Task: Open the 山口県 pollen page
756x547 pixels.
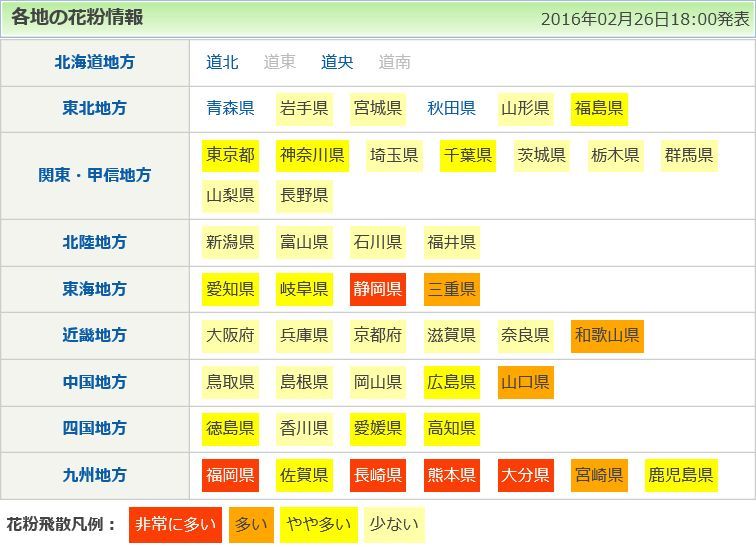Action: click(x=525, y=382)
